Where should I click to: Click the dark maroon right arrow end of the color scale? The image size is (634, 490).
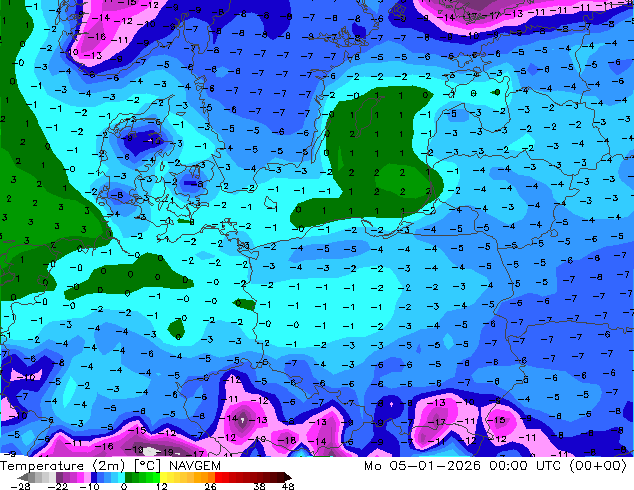pos(287,477)
